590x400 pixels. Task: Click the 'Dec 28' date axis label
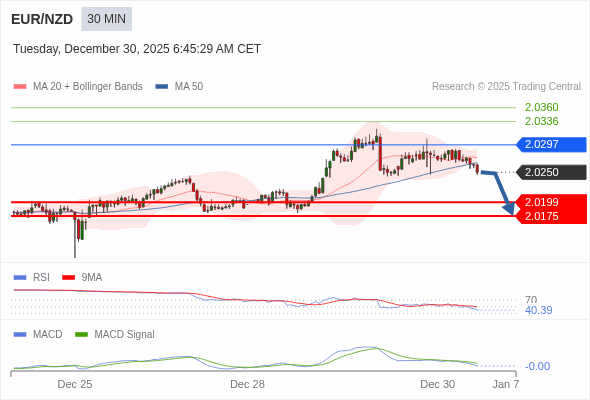[248, 384]
